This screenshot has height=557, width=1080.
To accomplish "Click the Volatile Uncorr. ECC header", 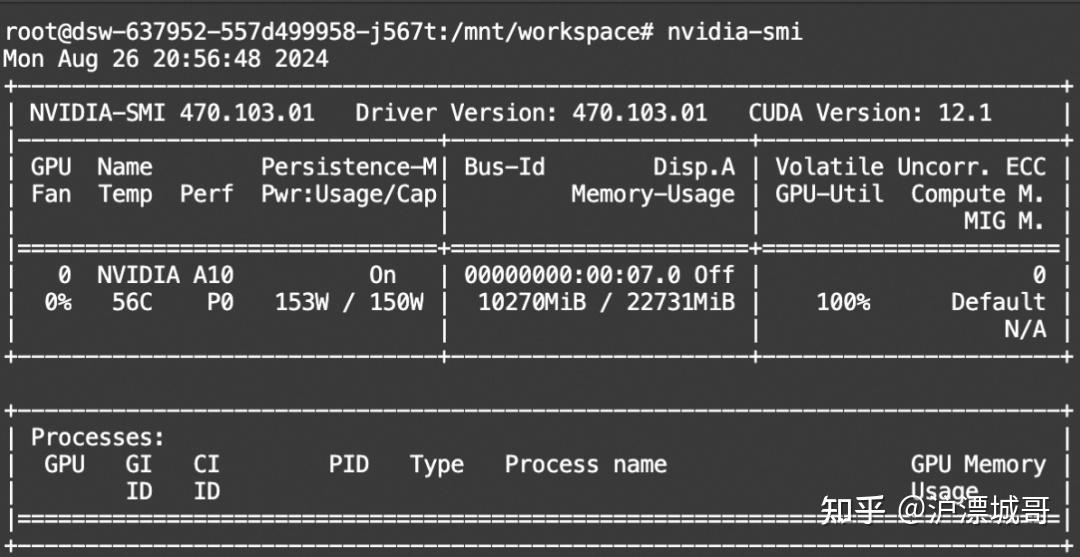I will coord(911,167).
